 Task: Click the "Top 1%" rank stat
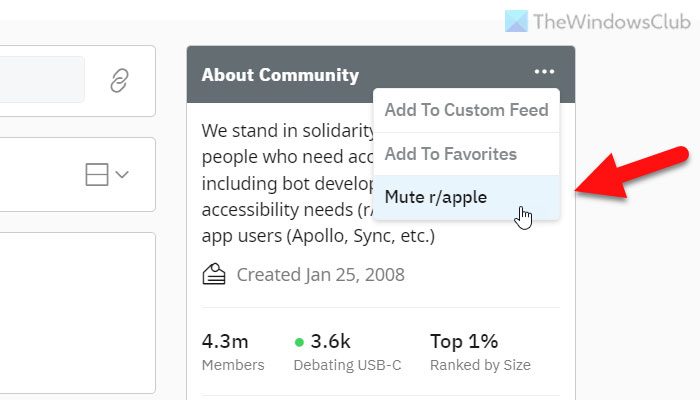pyautogui.click(x=463, y=341)
